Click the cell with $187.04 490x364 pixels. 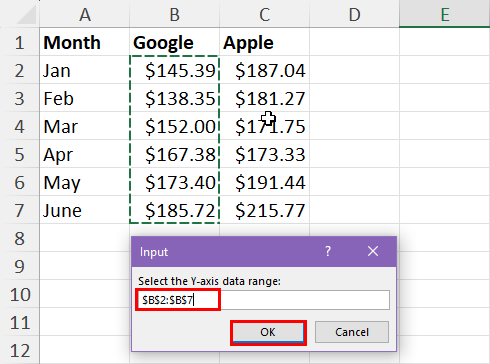[x=265, y=70]
